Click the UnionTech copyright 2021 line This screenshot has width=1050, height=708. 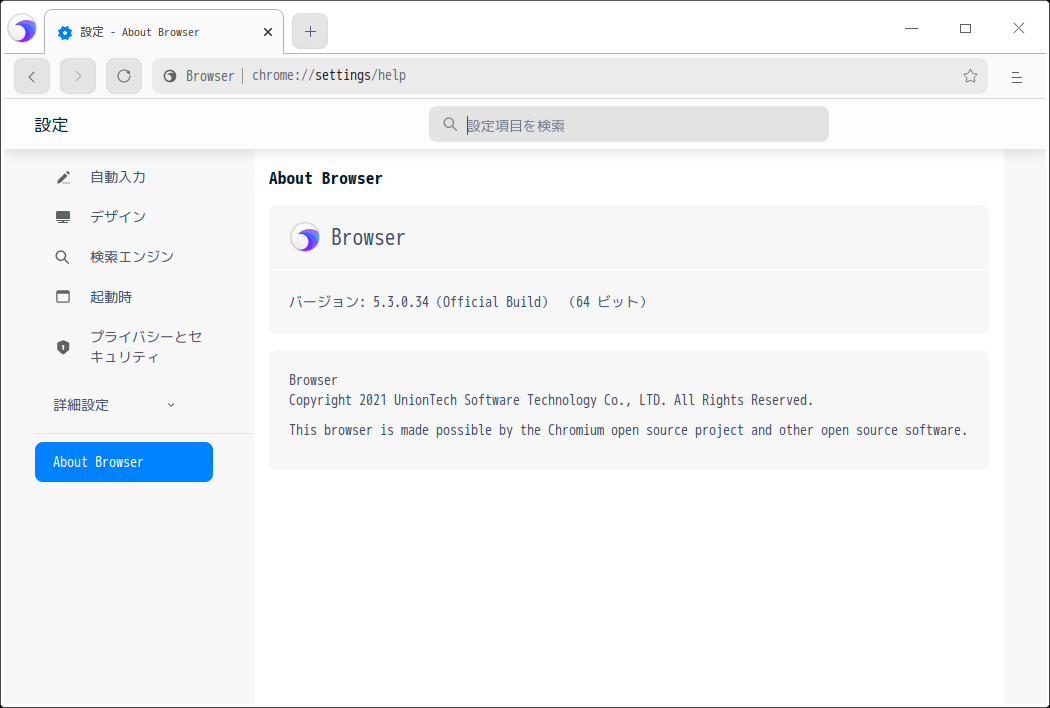click(551, 401)
